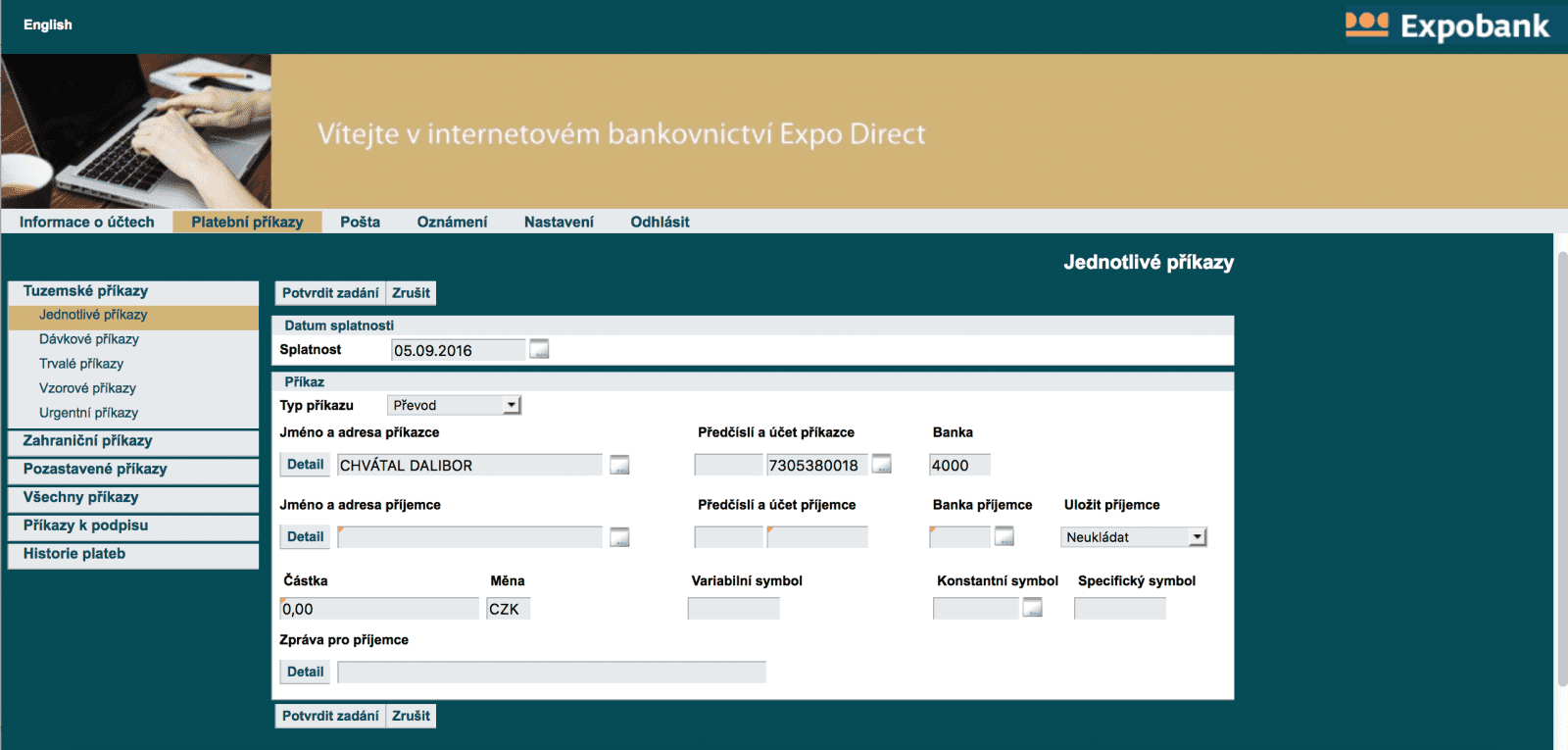Viewport: 1568px width, 750px height.
Task: Click Detail button for příkazce
Action: (306, 465)
